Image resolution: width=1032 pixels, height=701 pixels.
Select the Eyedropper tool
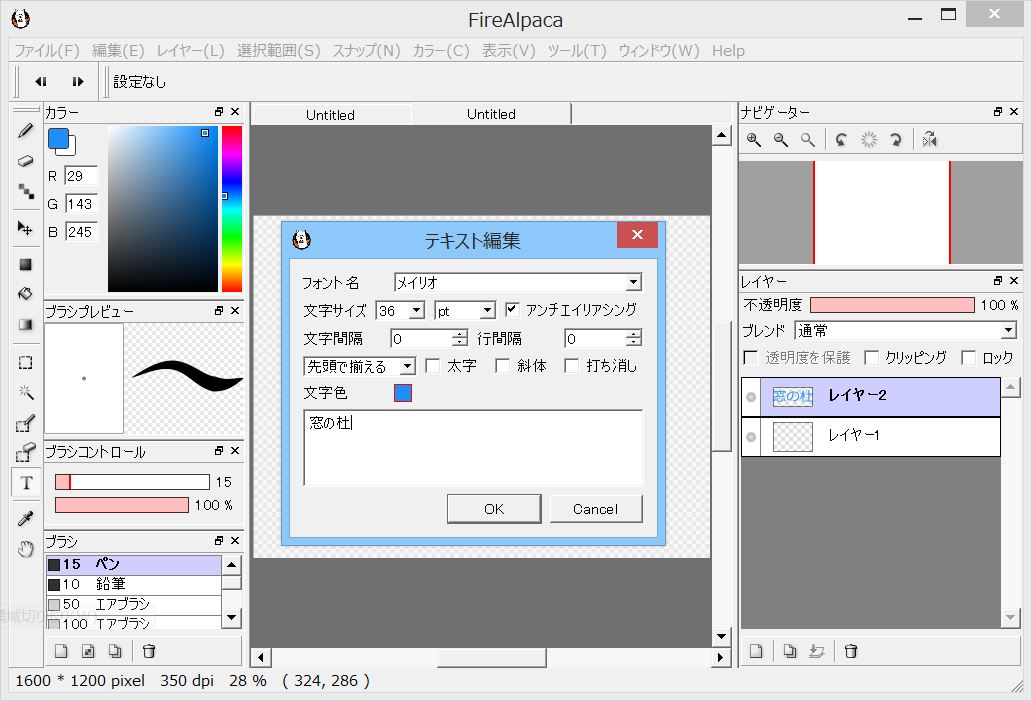tap(25, 516)
